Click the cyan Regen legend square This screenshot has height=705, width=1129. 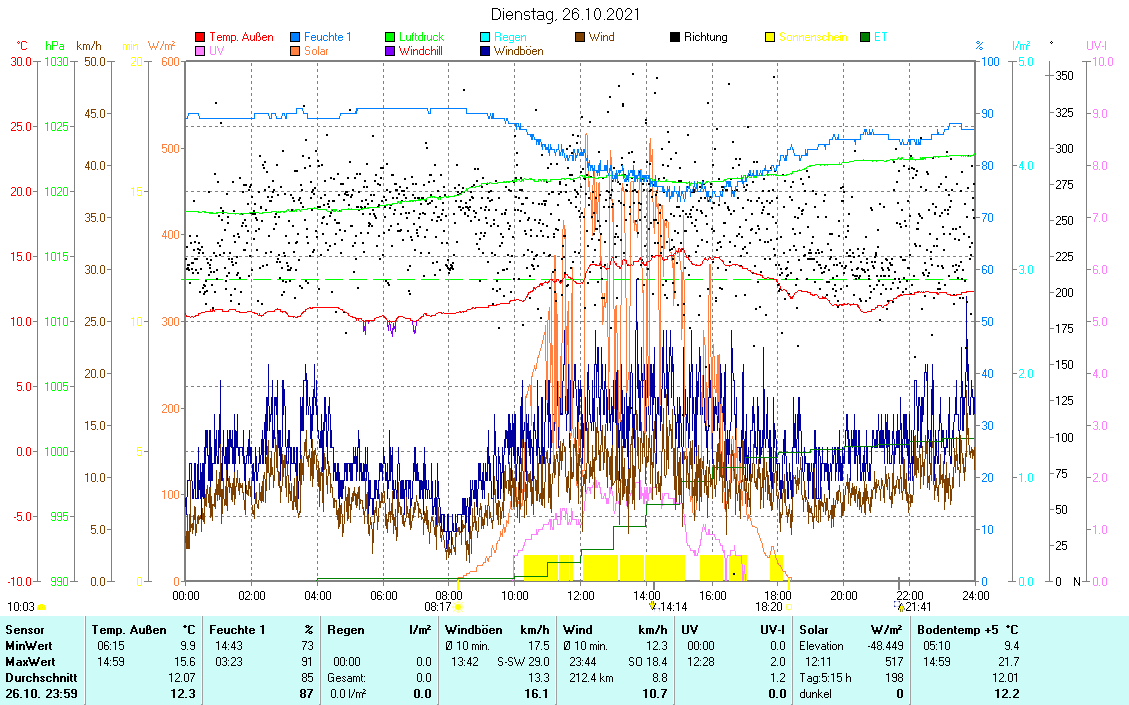(485, 37)
